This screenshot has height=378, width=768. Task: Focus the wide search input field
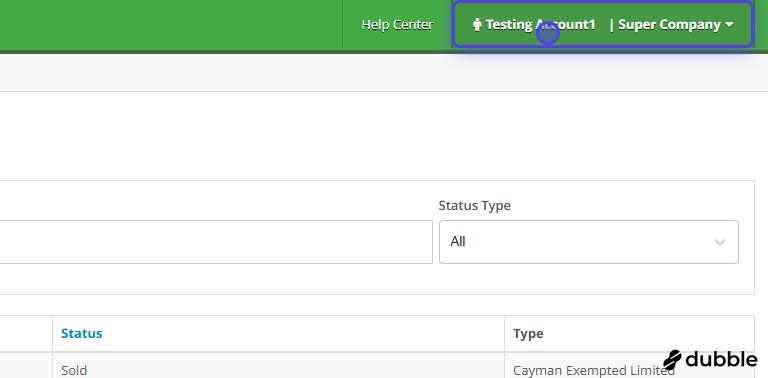pyautogui.click(x=216, y=242)
